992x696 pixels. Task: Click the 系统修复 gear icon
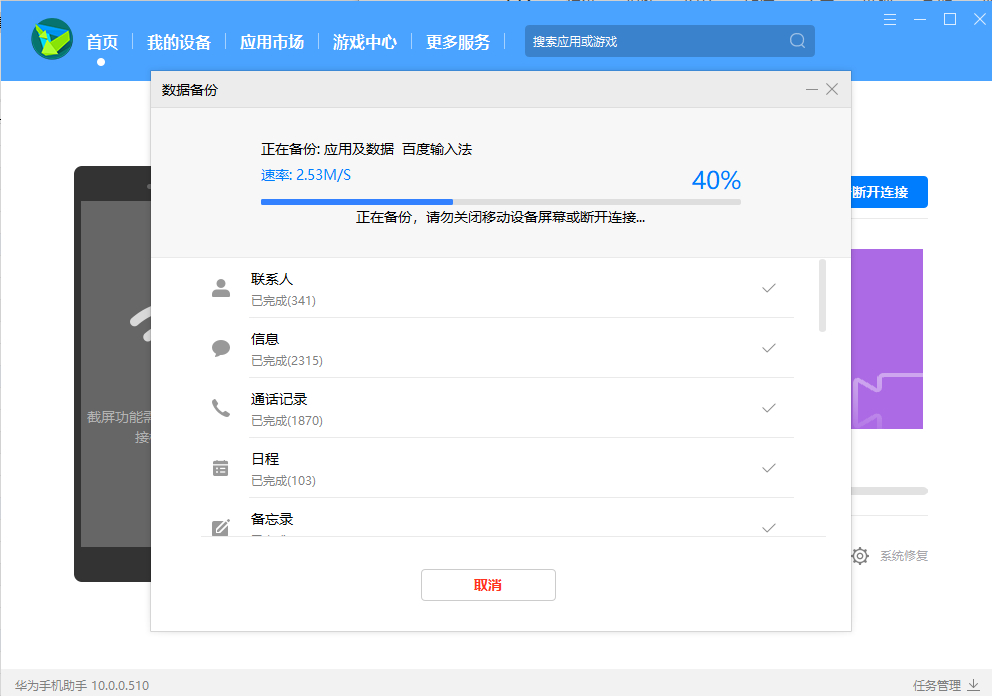860,556
